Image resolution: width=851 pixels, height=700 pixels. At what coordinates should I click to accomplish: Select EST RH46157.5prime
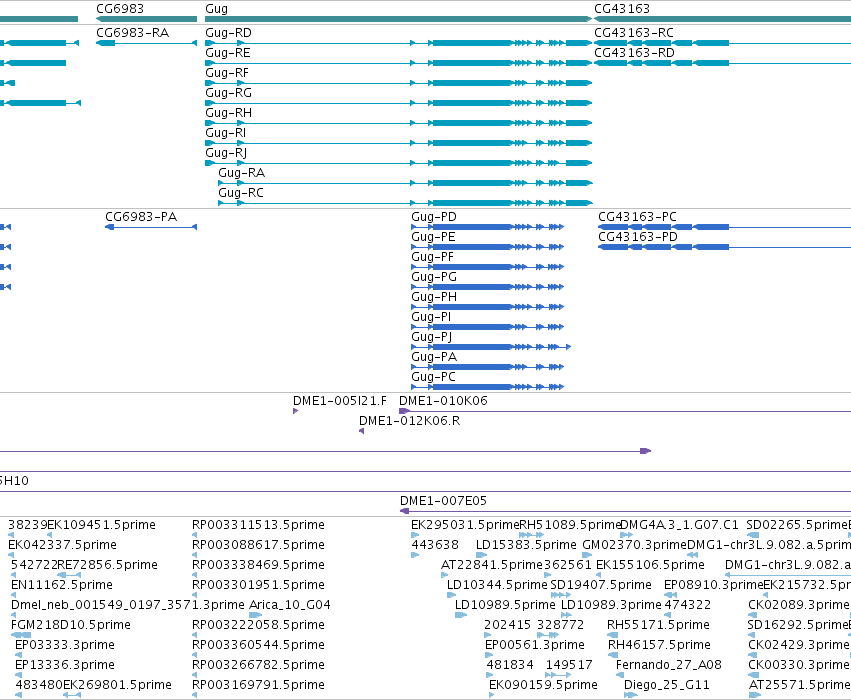click(659, 645)
